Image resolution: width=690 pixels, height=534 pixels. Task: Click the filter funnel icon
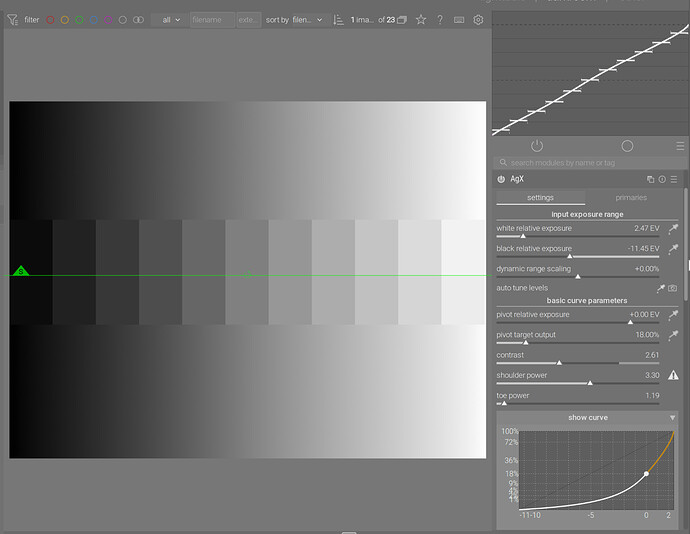pyautogui.click(x=13, y=20)
